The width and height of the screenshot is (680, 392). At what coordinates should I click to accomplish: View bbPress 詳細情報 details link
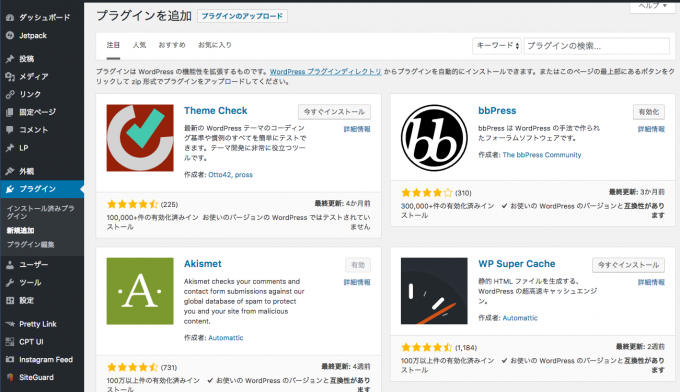click(x=651, y=129)
